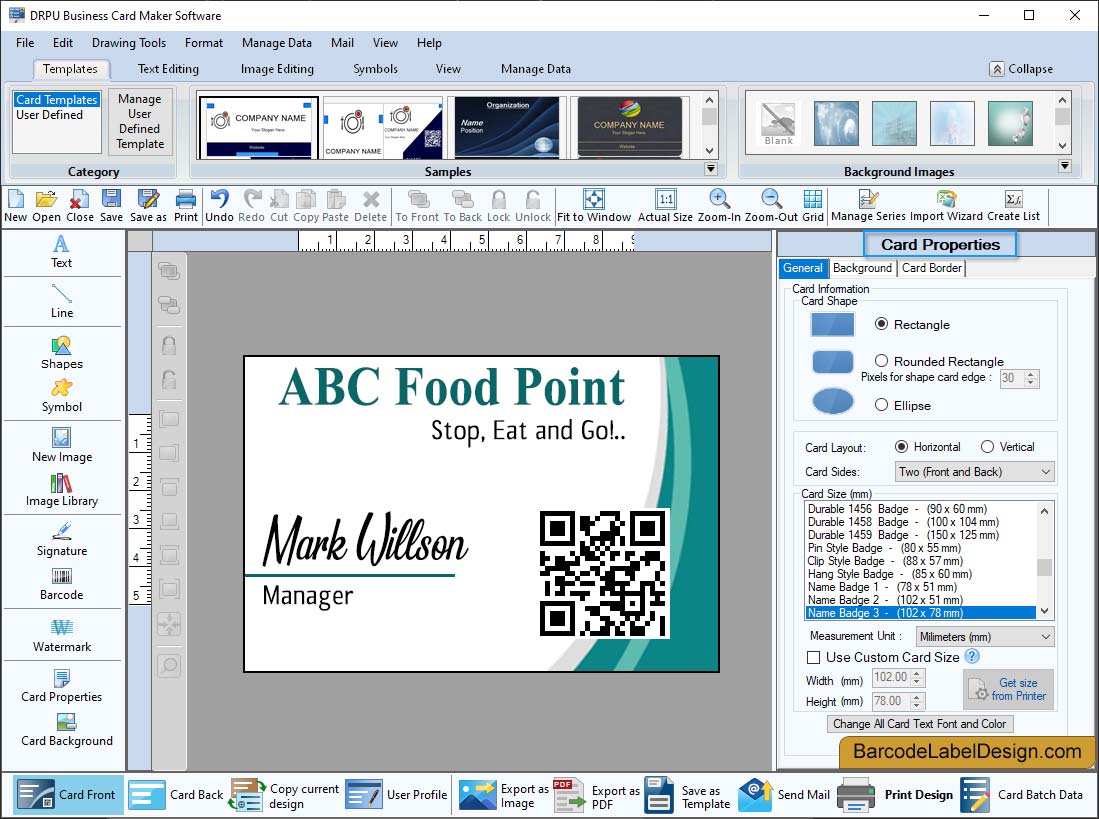The height and width of the screenshot is (819, 1099).
Task: Switch to the Image Editing ribbon tab
Action: [277, 69]
